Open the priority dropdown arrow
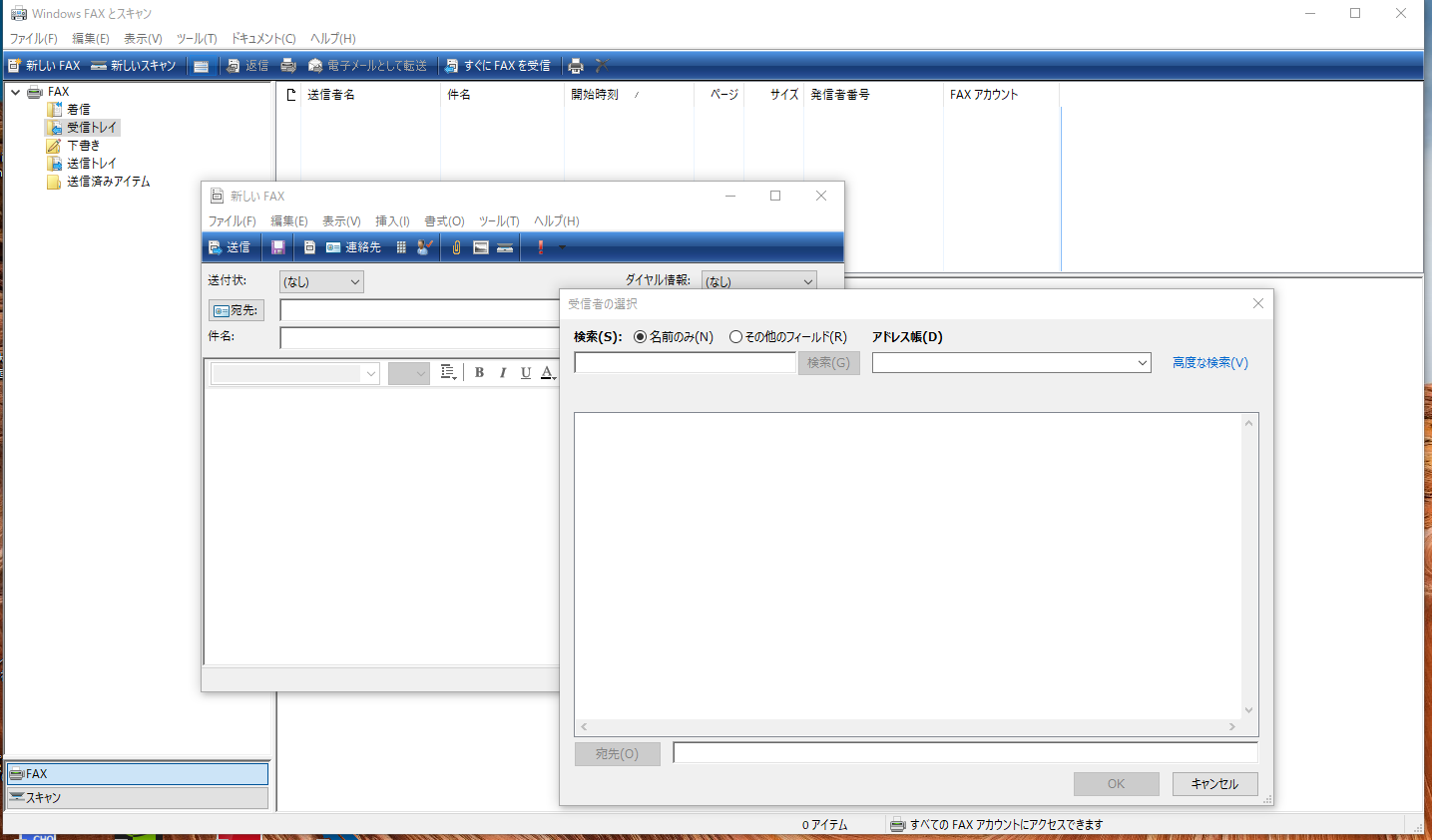1432x840 pixels. point(562,247)
